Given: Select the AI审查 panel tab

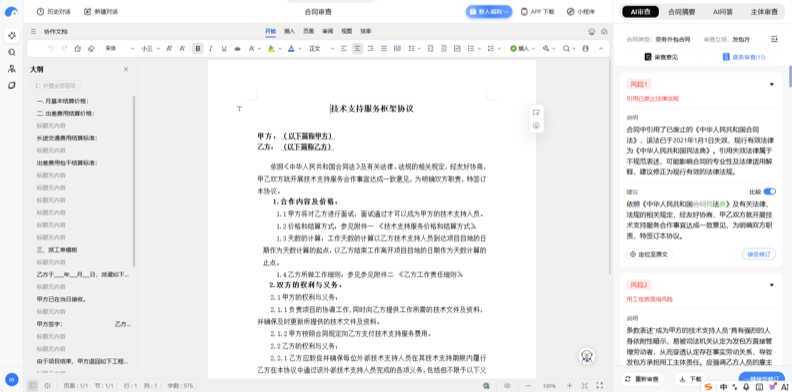Looking at the screenshot, I should click(640, 12).
